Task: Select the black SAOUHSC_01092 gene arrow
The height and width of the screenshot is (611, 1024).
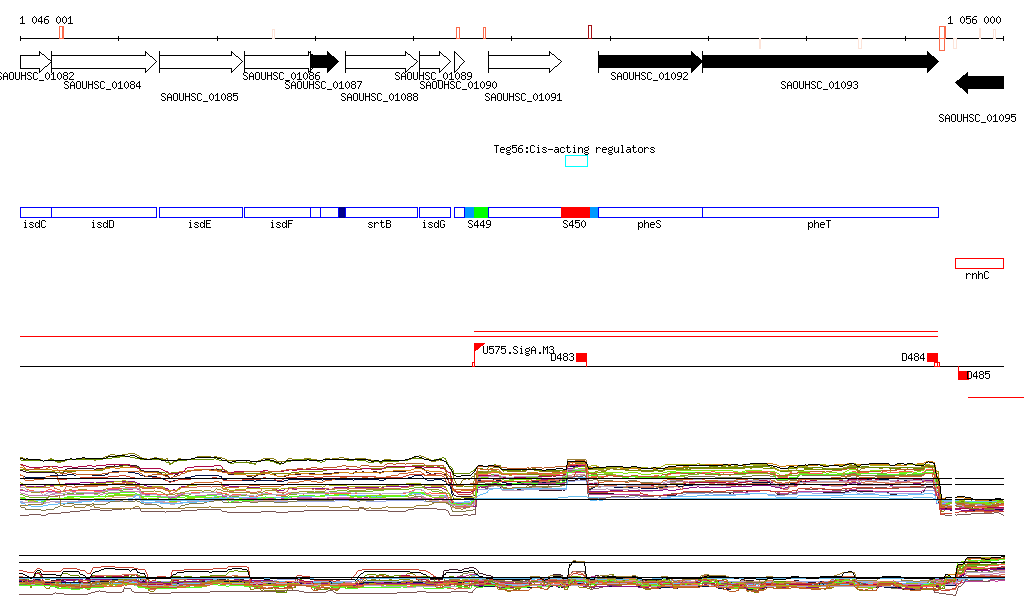Action: tap(650, 62)
